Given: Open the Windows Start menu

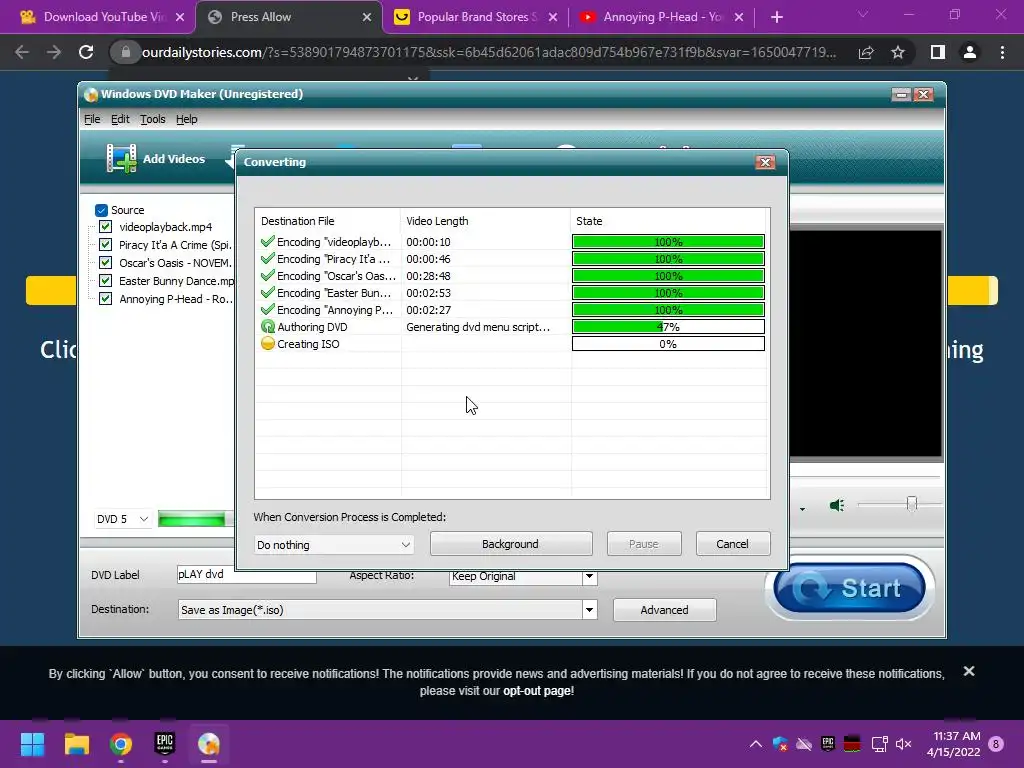Looking at the screenshot, I should pos(32,744).
